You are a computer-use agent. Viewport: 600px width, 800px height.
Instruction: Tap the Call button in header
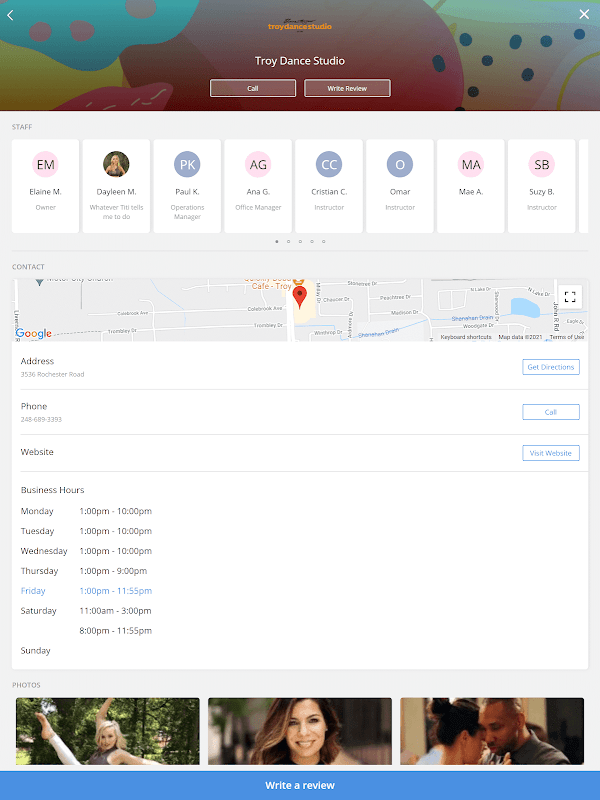[253, 88]
